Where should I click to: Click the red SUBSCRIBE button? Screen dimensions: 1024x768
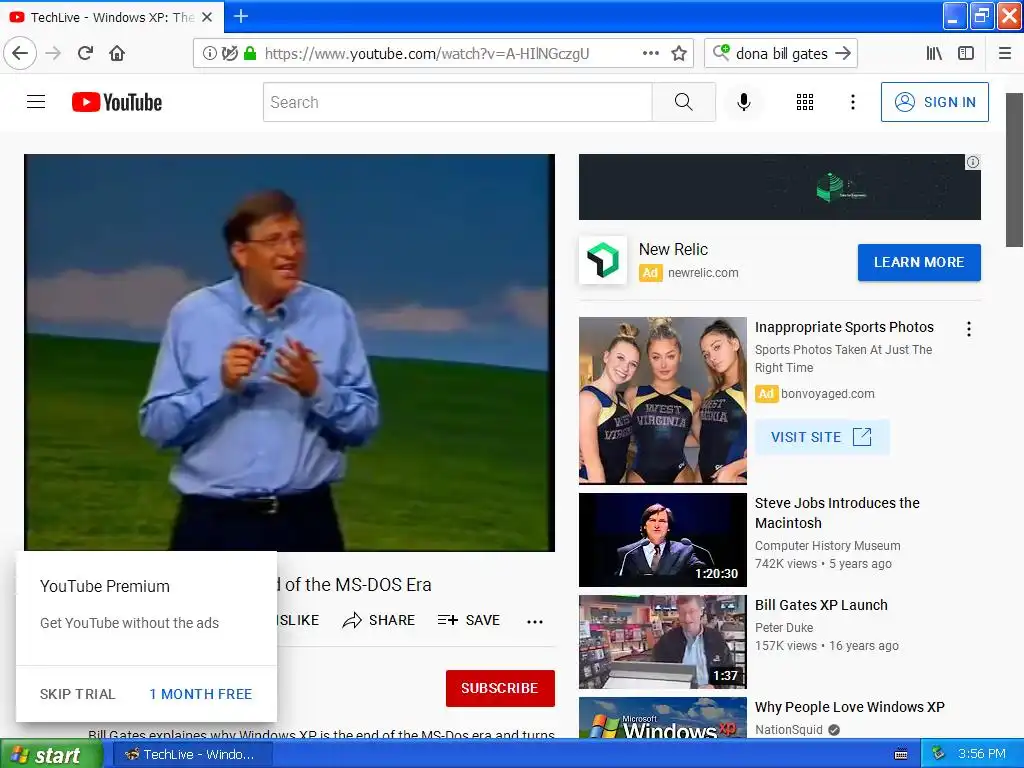click(x=500, y=688)
